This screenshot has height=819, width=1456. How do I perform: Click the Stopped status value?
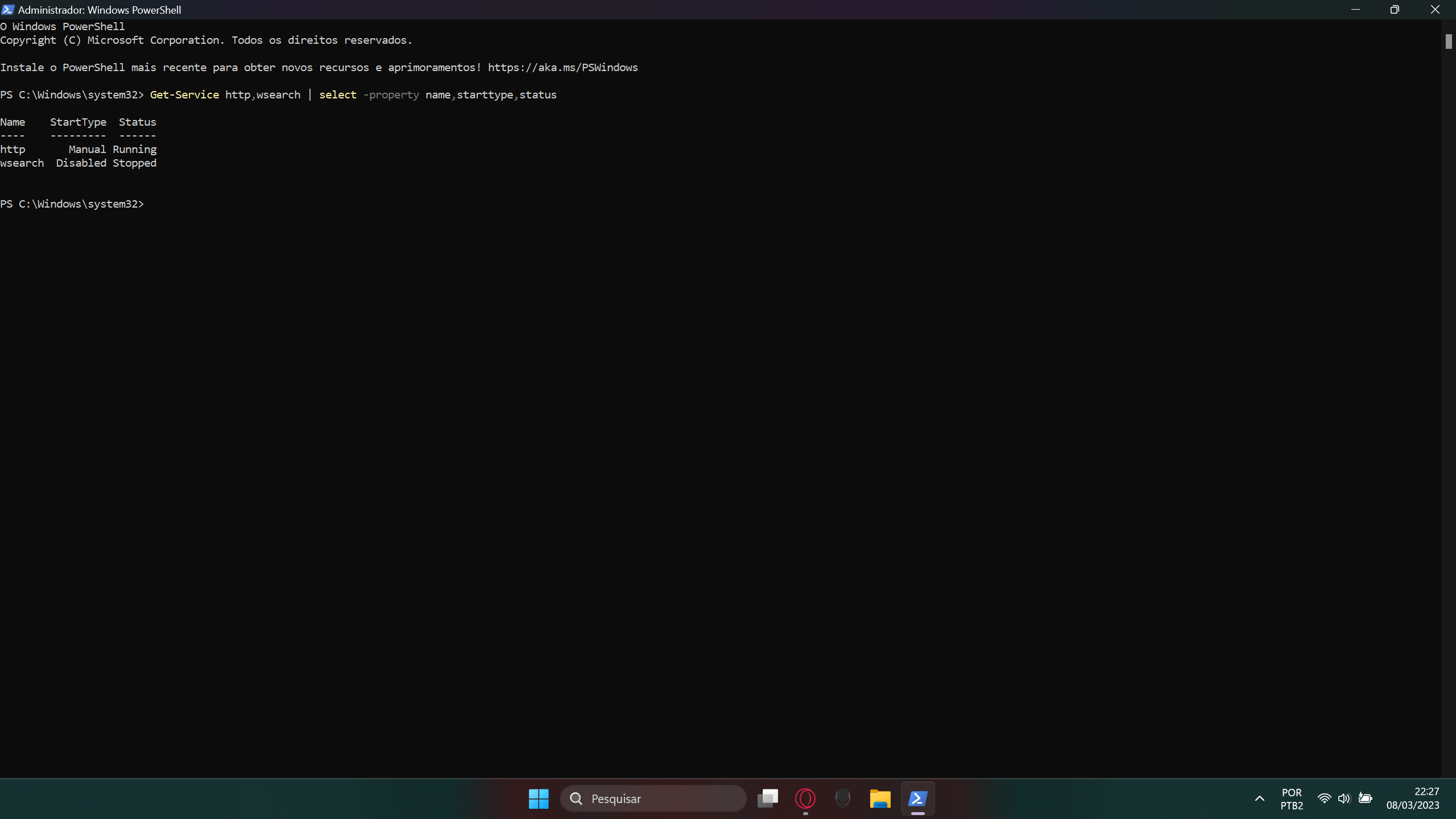[x=134, y=163]
